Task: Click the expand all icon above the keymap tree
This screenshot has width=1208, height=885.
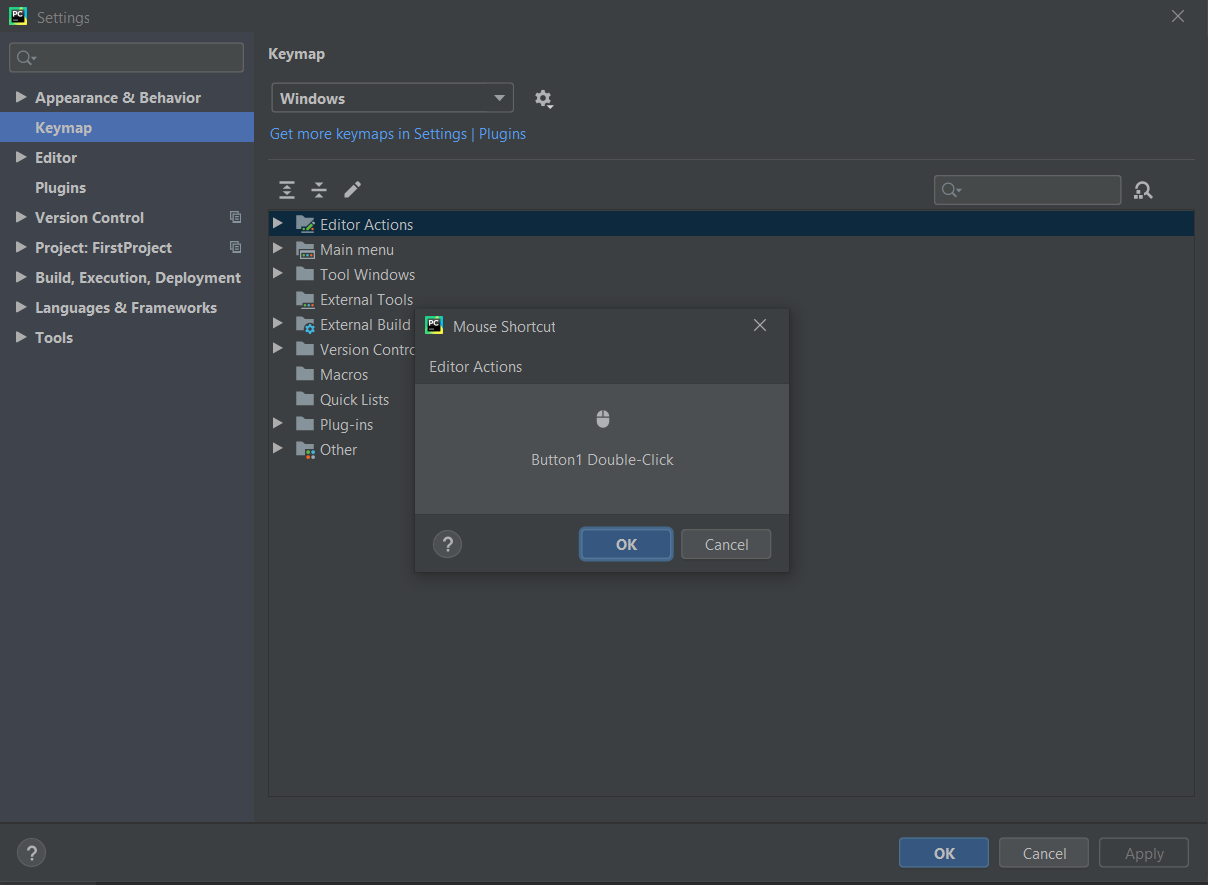Action: click(x=287, y=189)
